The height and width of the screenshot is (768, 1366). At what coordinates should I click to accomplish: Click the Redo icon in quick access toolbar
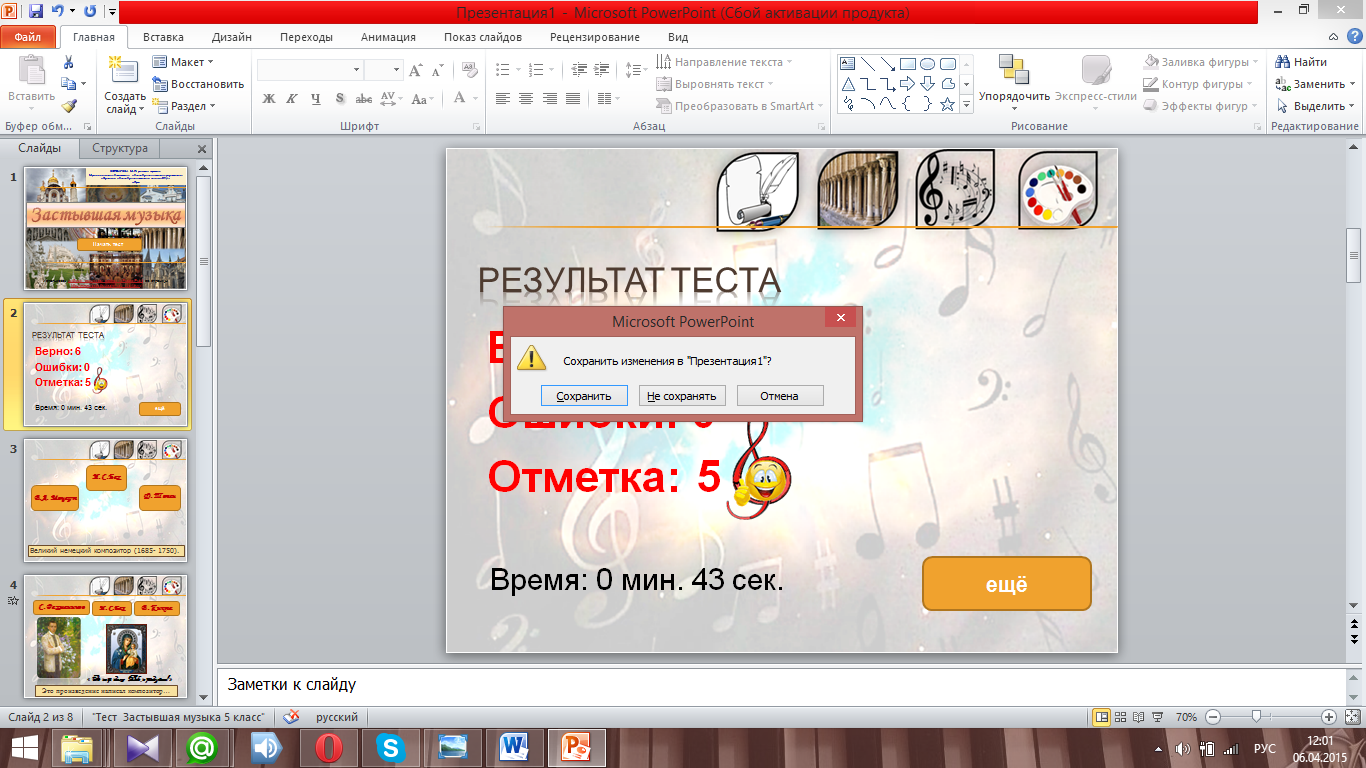coord(91,12)
